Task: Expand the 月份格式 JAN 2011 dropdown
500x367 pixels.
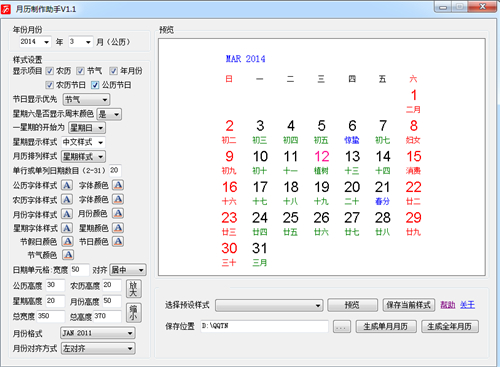Action: [98, 333]
